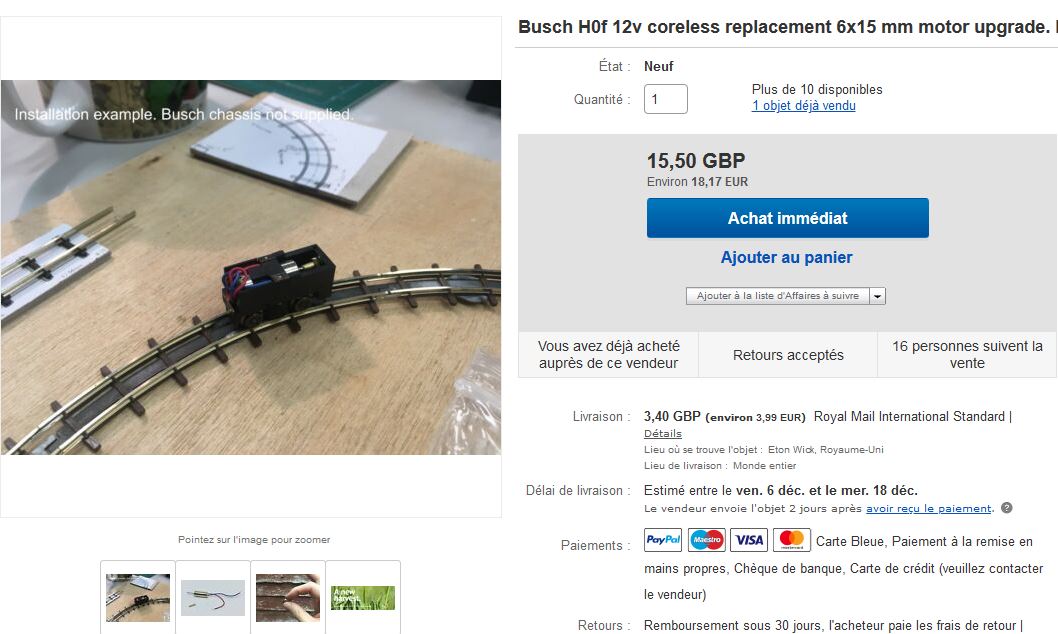
Task: Open 'avoir reçu le paiement' link
Action: click(x=928, y=509)
